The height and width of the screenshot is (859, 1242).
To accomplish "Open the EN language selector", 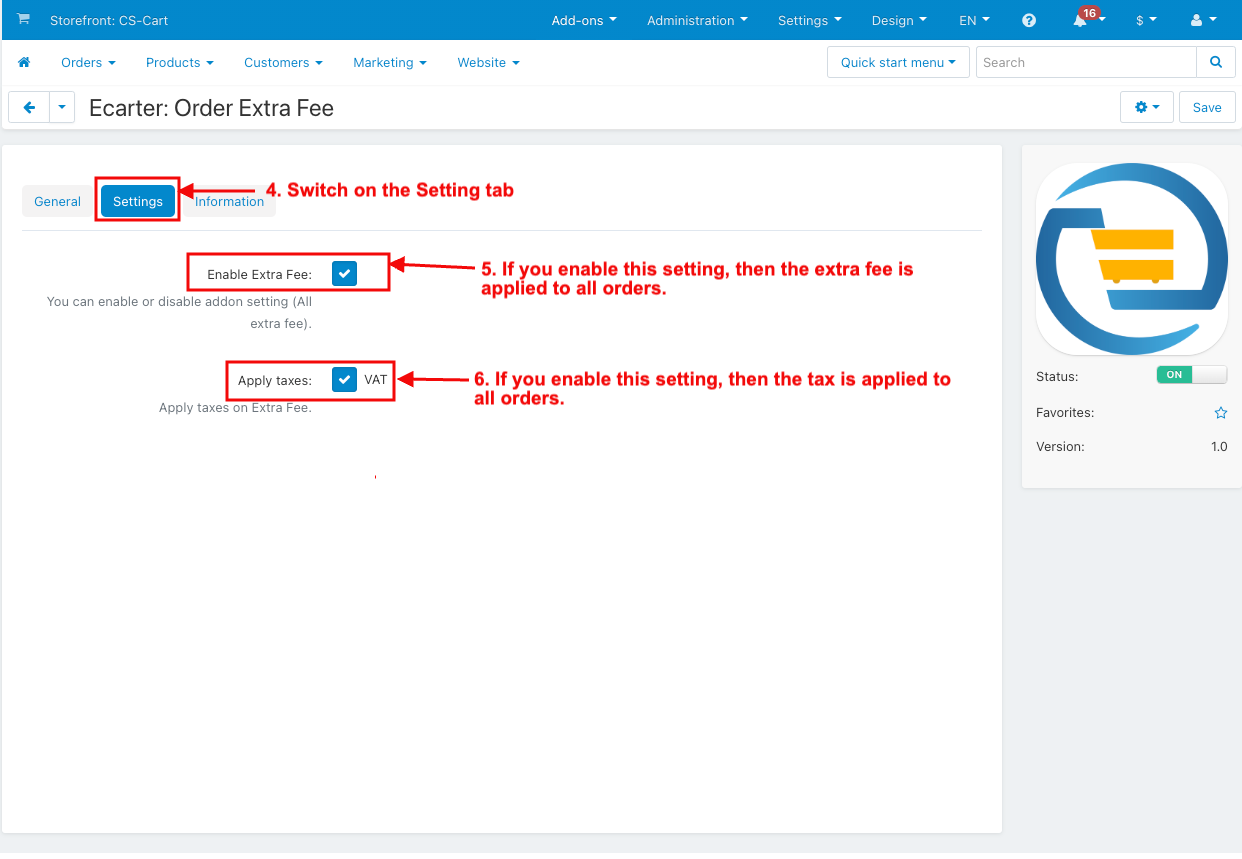I will tap(974, 20).
